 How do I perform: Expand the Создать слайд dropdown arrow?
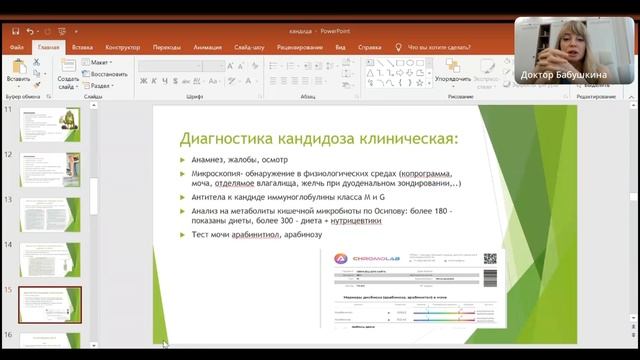coord(77,87)
